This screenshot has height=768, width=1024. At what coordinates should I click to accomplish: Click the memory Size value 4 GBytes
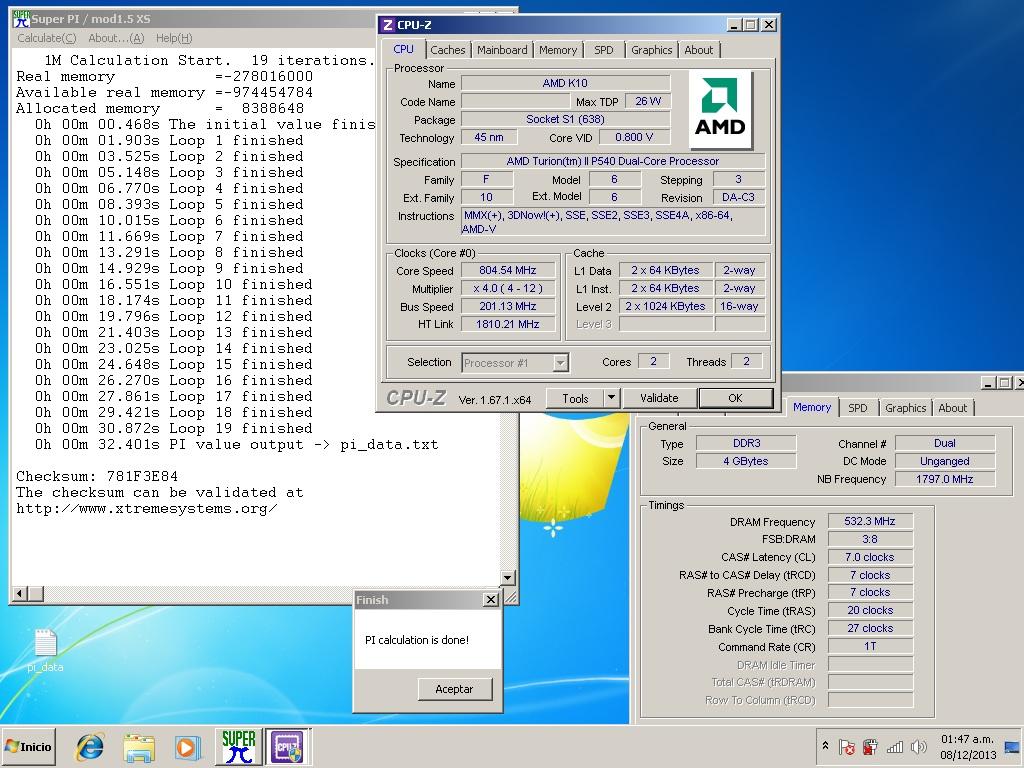(746, 461)
